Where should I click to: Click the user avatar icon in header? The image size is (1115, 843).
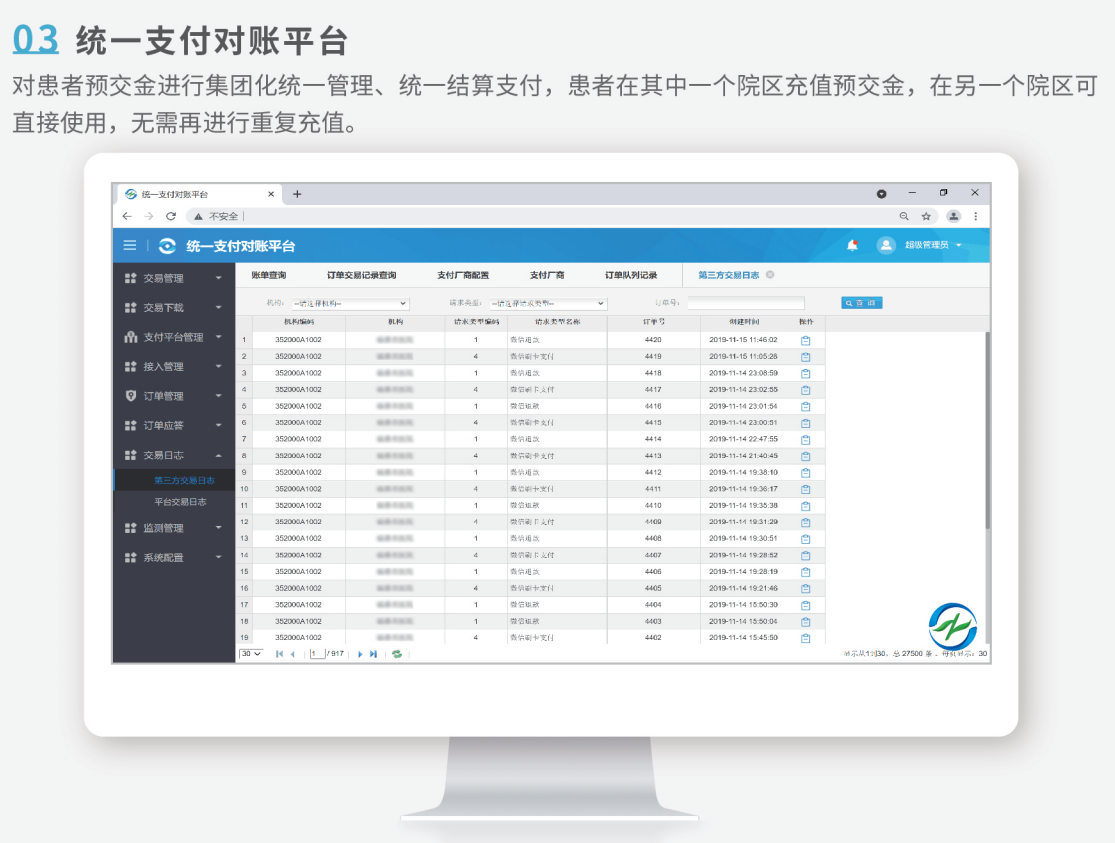(x=885, y=245)
